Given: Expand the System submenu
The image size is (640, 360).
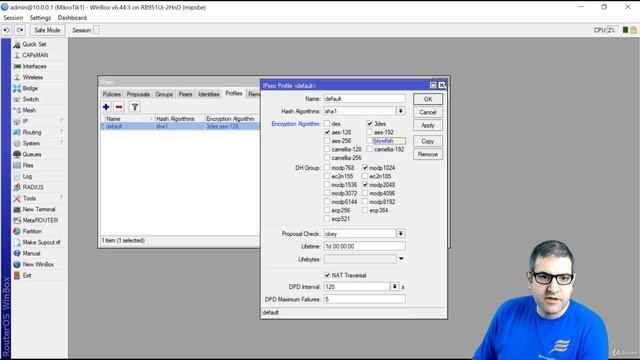Looking at the screenshot, I should [x=31, y=143].
